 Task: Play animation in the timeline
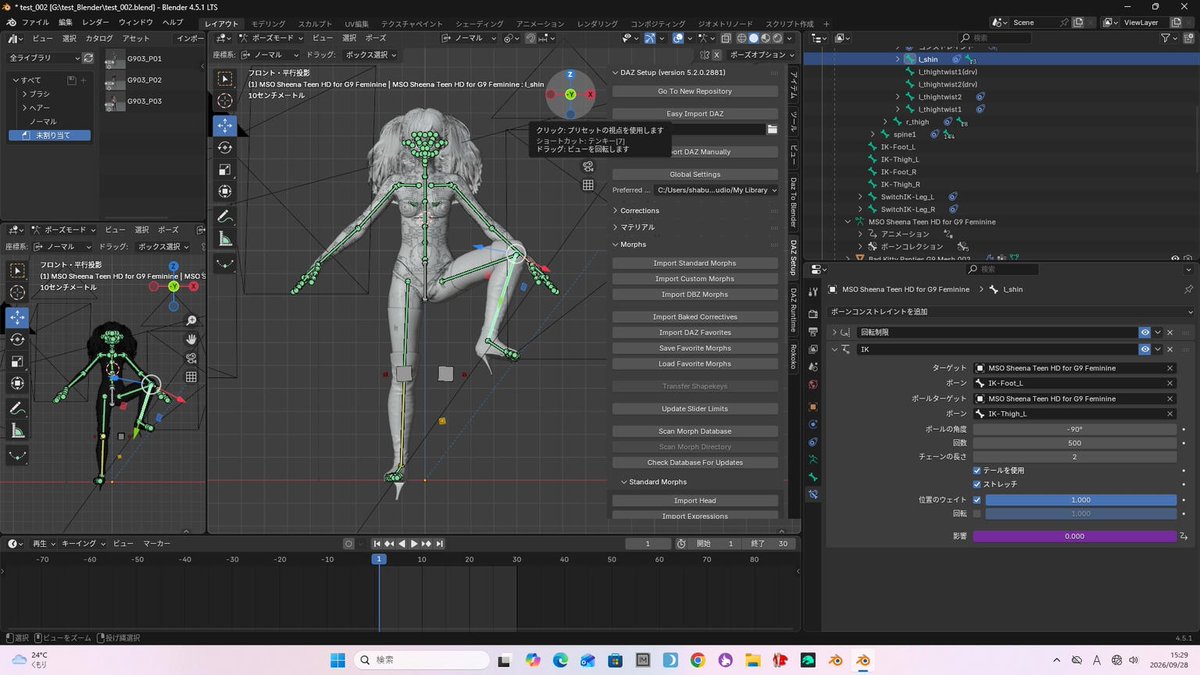414,544
